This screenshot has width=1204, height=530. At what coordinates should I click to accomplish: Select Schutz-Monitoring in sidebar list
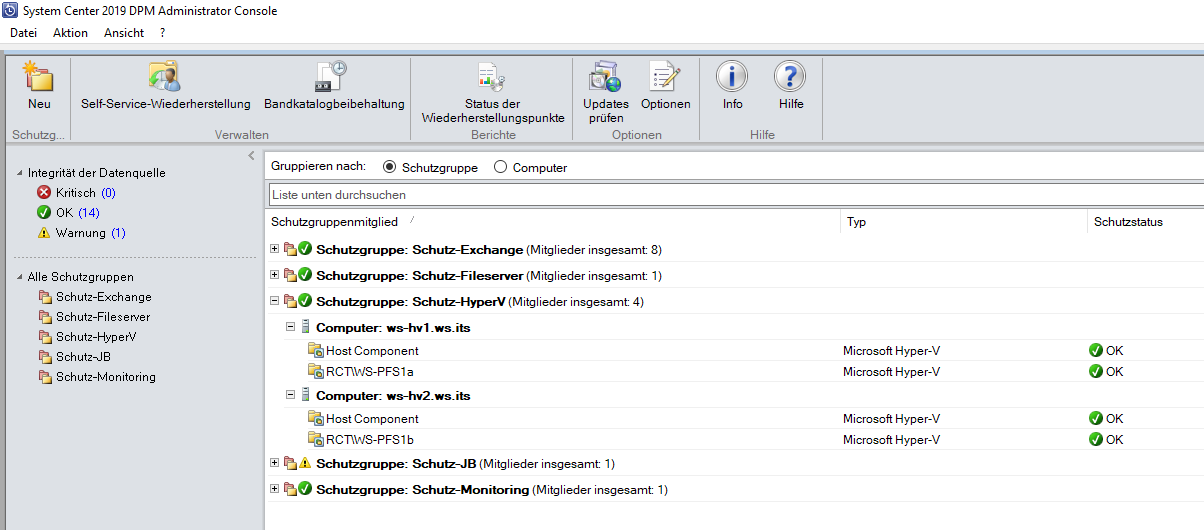[106, 377]
